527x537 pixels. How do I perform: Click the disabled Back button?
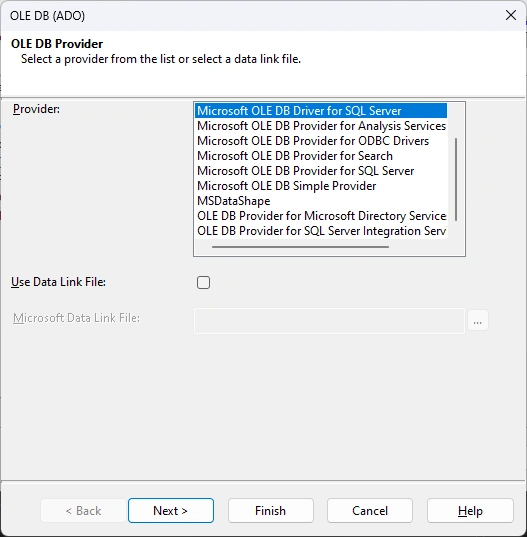click(84, 511)
